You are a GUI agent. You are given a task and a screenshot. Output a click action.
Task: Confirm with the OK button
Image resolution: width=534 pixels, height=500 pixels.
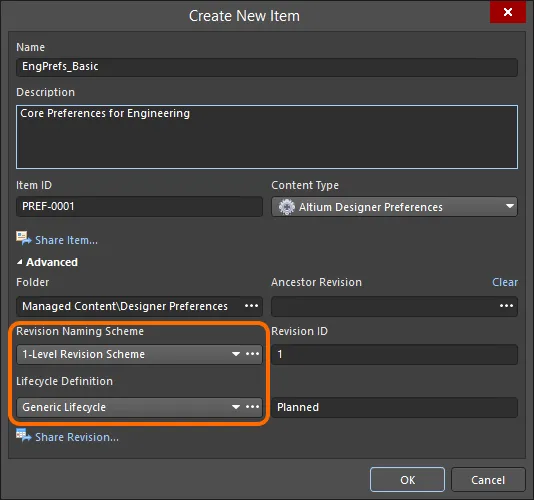coord(407,480)
